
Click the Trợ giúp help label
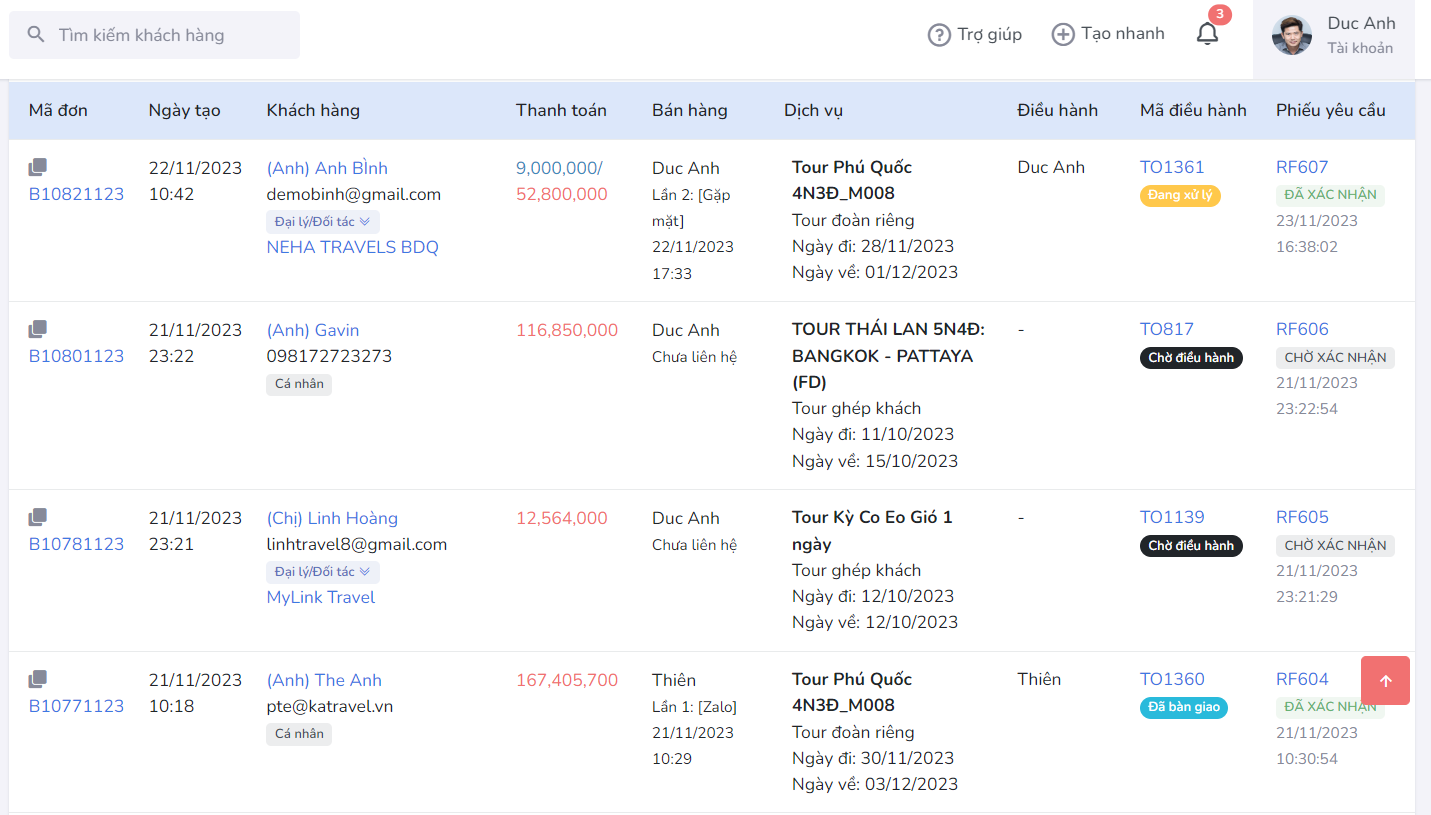point(990,34)
